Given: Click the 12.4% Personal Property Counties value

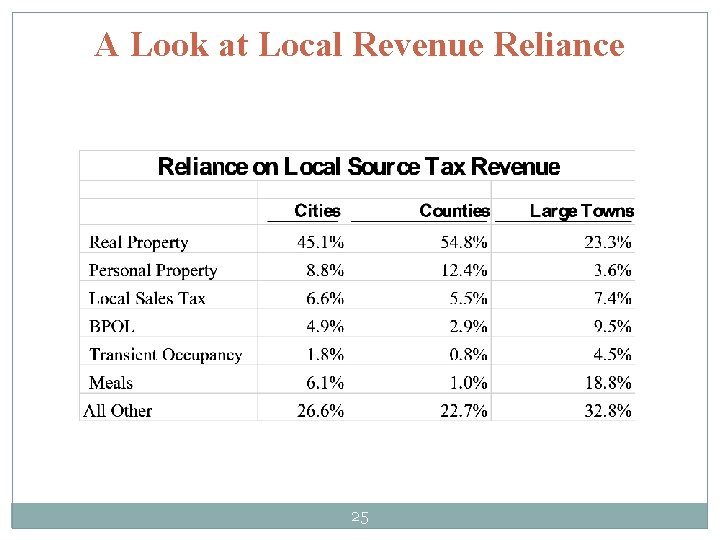Looking at the screenshot, I should pyautogui.click(x=464, y=270).
